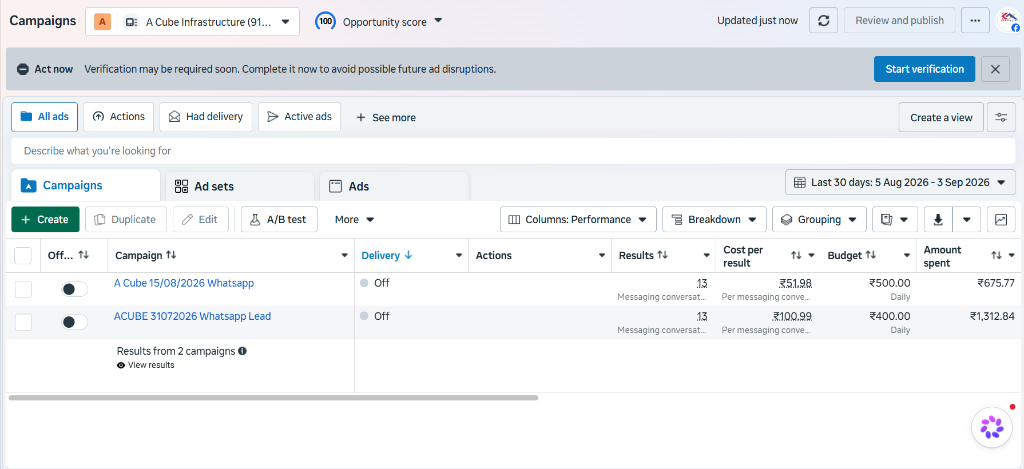Click Create a view button

[941, 118]
